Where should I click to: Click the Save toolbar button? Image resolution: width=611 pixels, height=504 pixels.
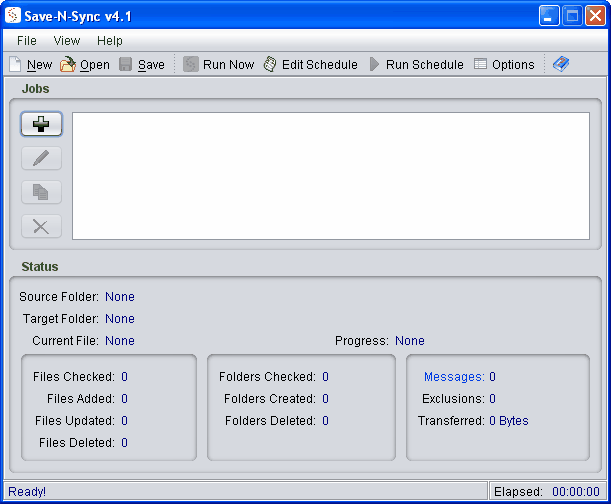pos(142,64)
